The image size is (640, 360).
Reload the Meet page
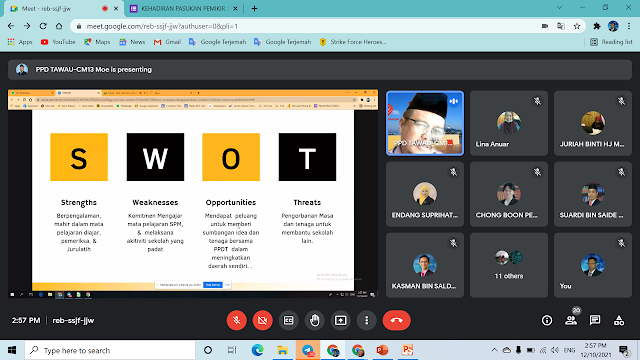pos(43,26)
